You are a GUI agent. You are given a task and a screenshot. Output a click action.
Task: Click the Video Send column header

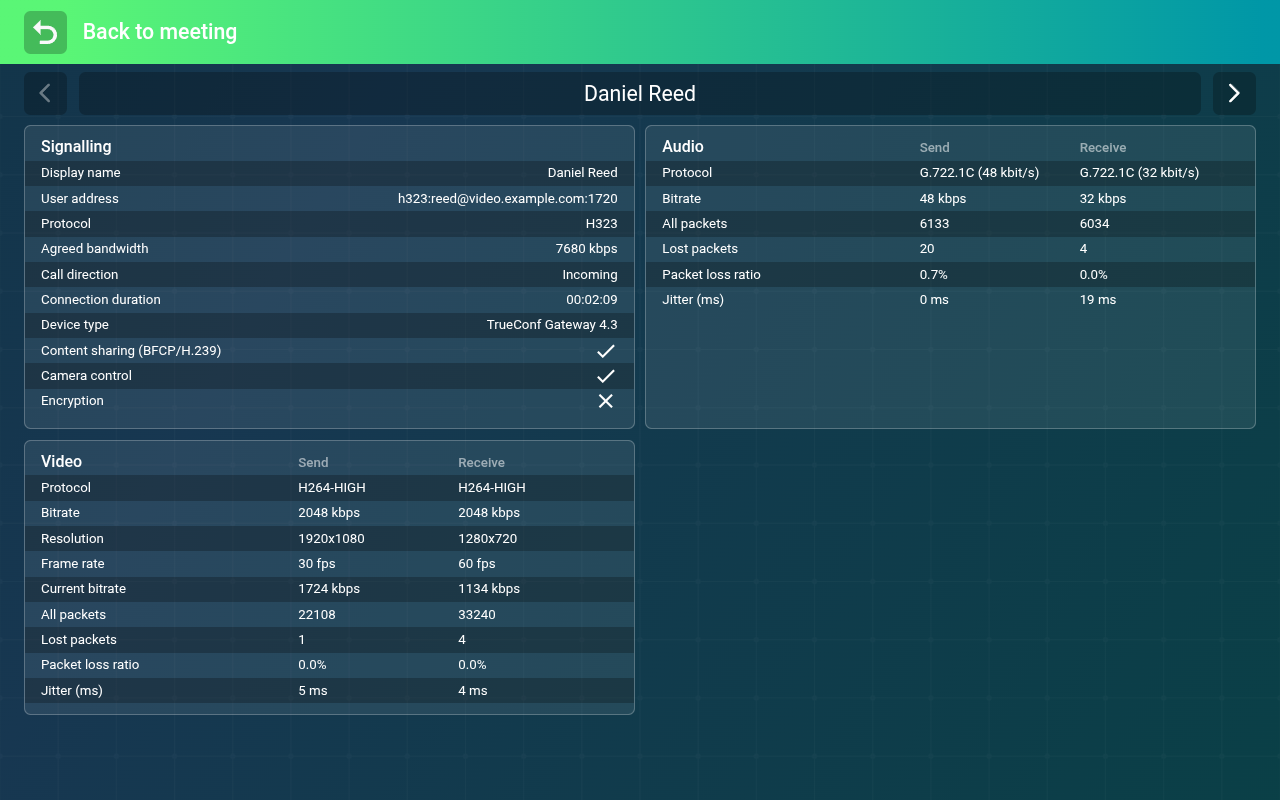[313, 463]
